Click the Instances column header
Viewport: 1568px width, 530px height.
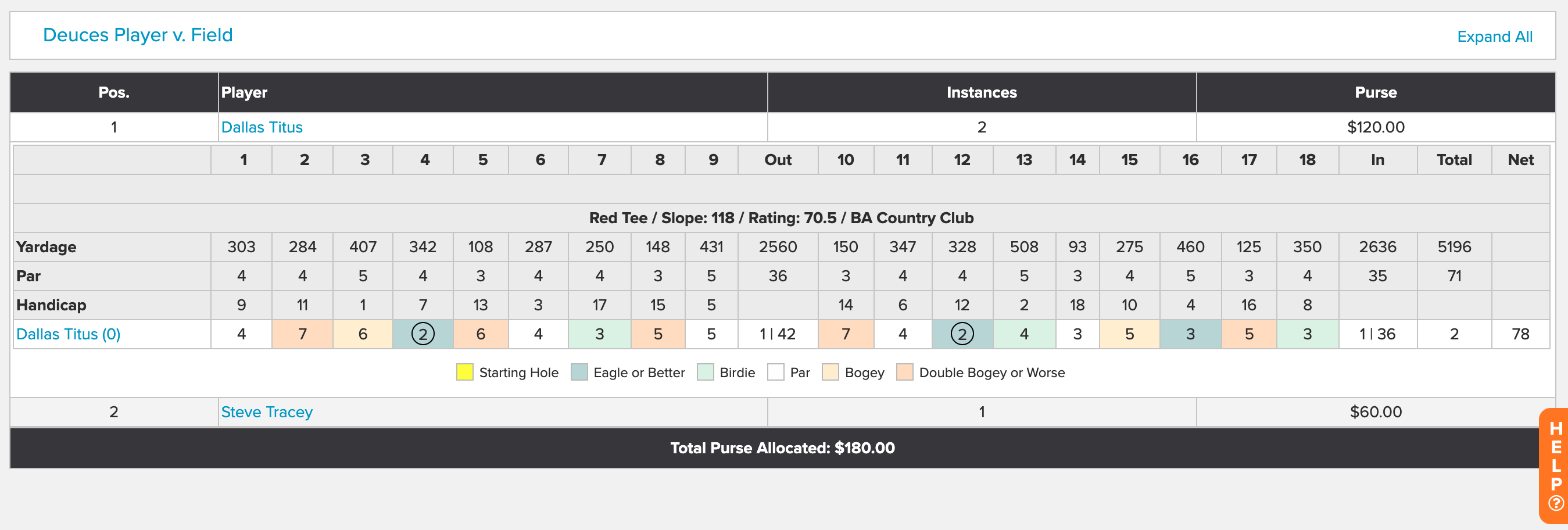(981, 92)
